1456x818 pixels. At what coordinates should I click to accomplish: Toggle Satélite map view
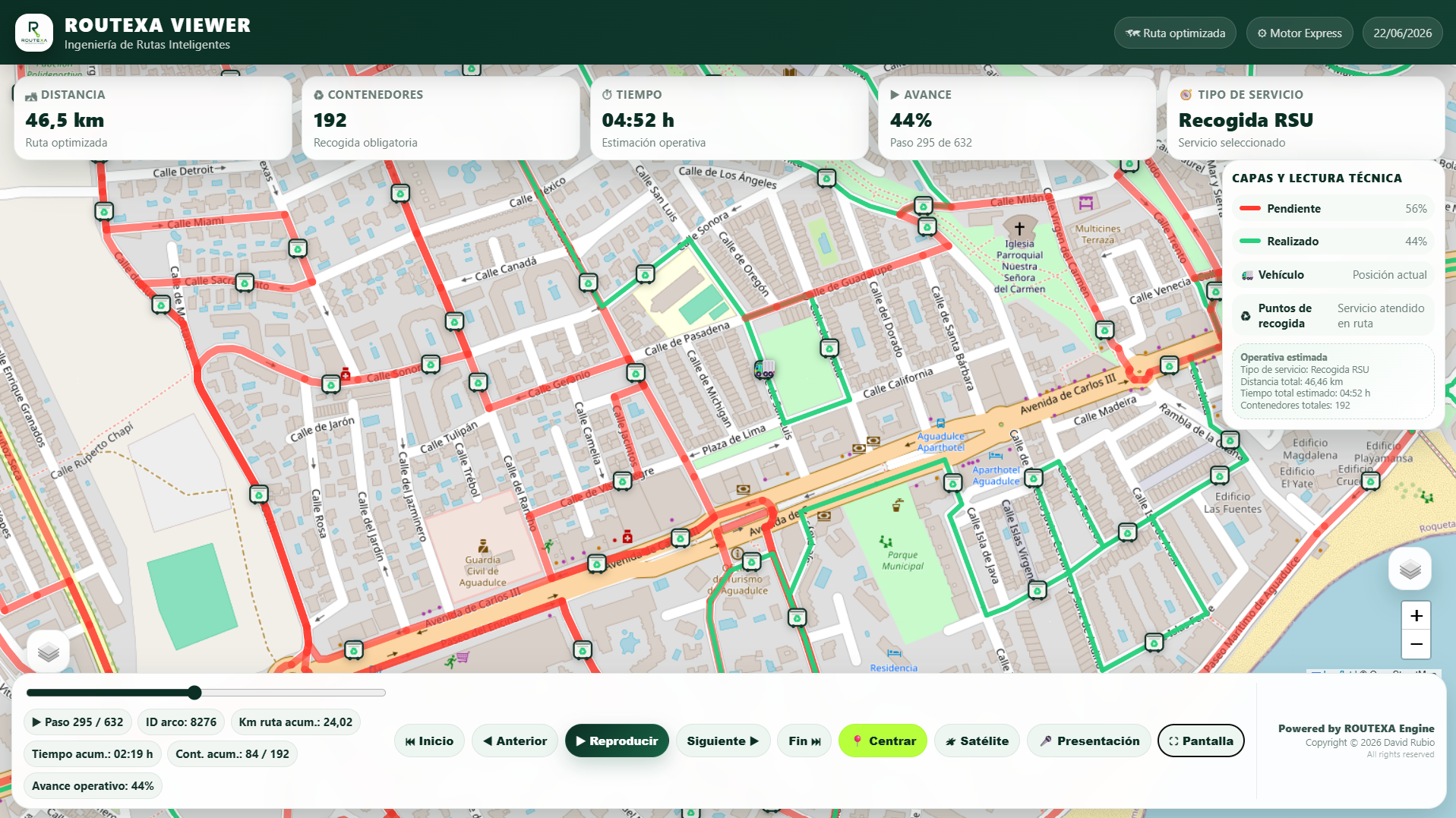(x=977, y=741)
